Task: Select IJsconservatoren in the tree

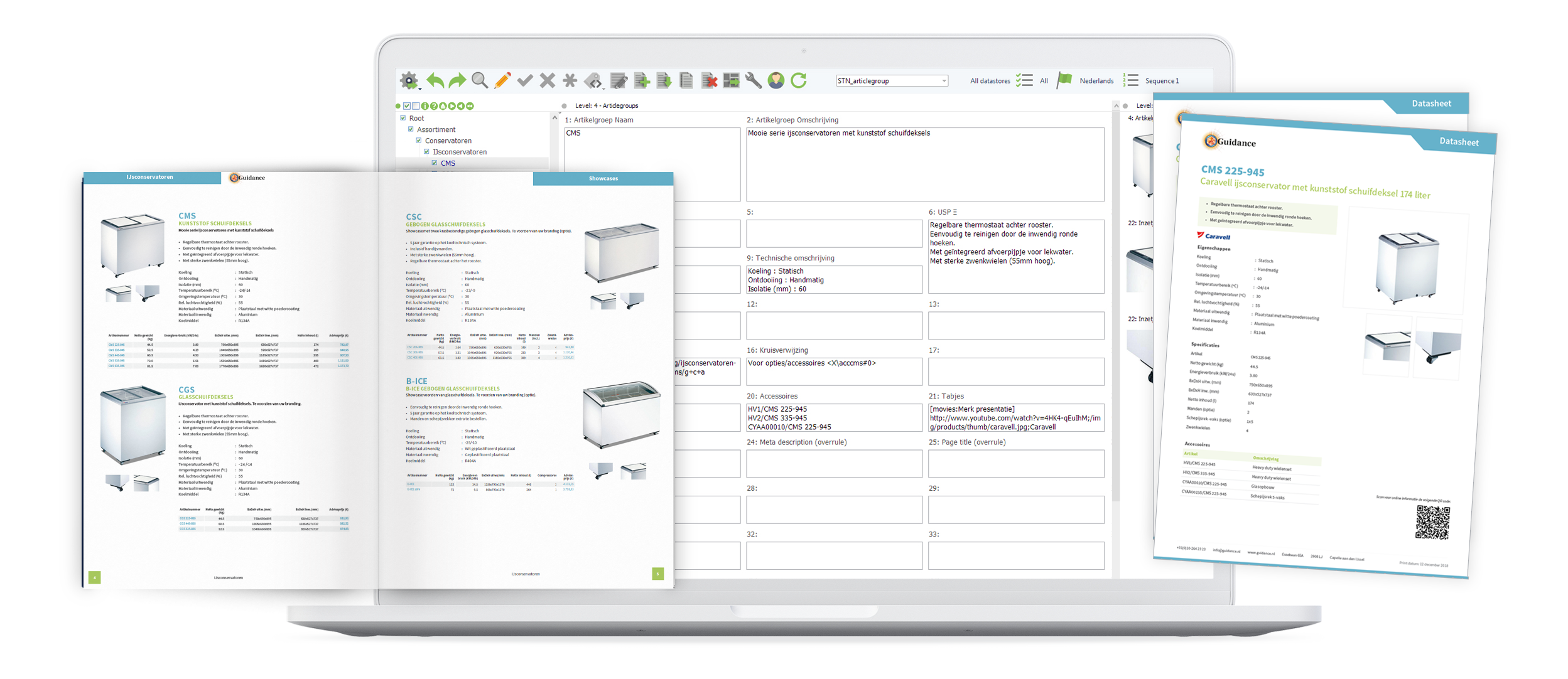Action: (460, 152)
